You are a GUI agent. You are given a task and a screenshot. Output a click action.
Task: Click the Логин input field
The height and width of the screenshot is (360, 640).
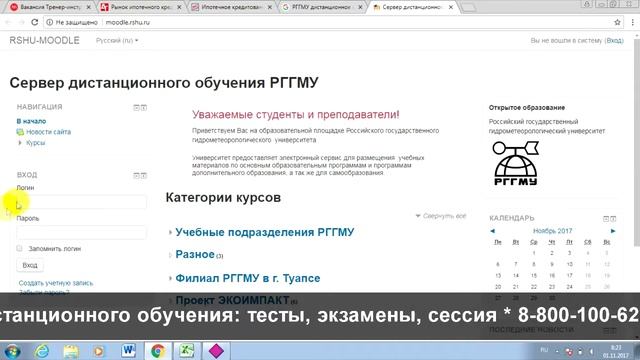(x=81, y=202)
